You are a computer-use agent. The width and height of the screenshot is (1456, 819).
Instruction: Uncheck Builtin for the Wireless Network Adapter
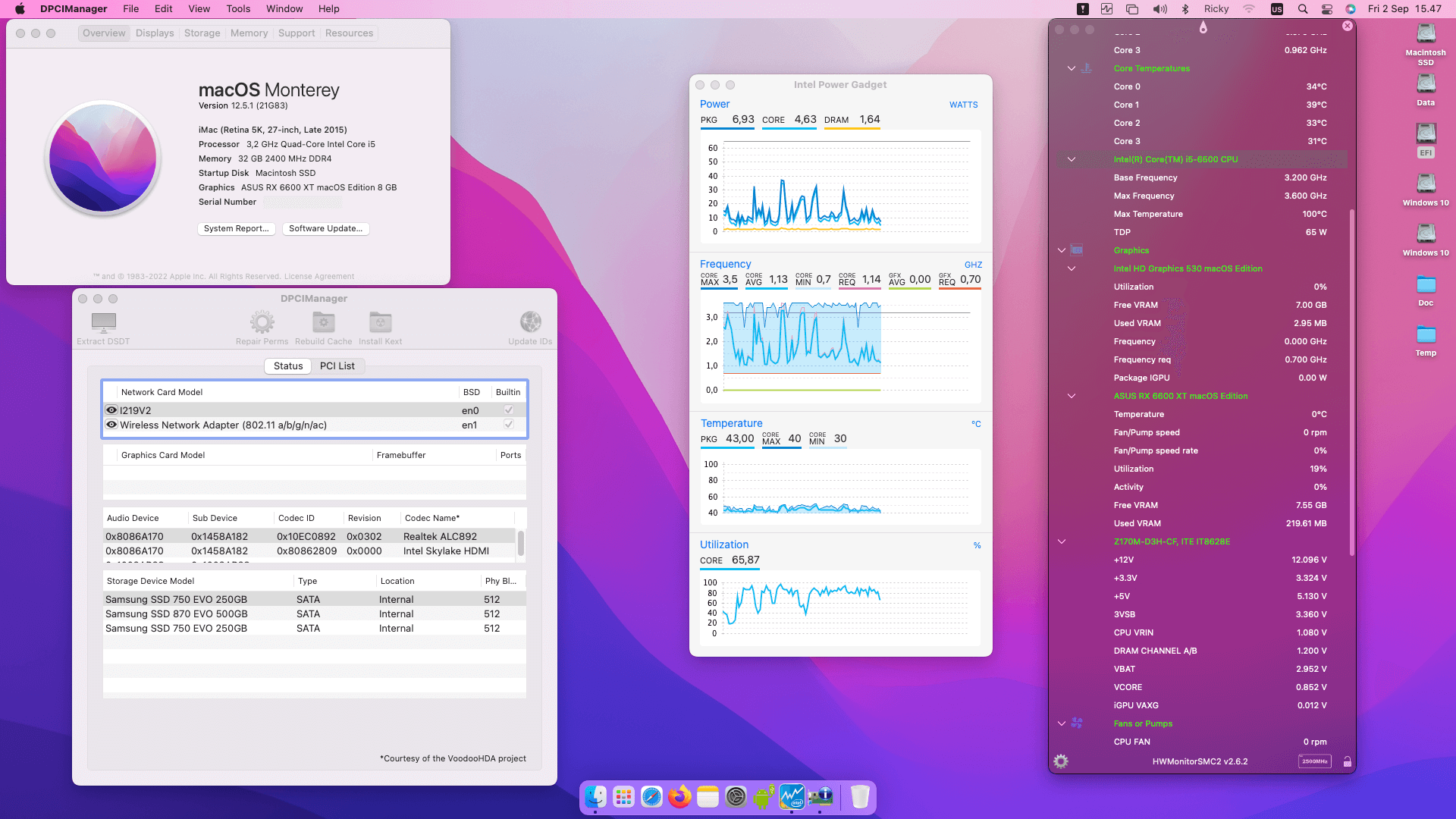point(508,425)
